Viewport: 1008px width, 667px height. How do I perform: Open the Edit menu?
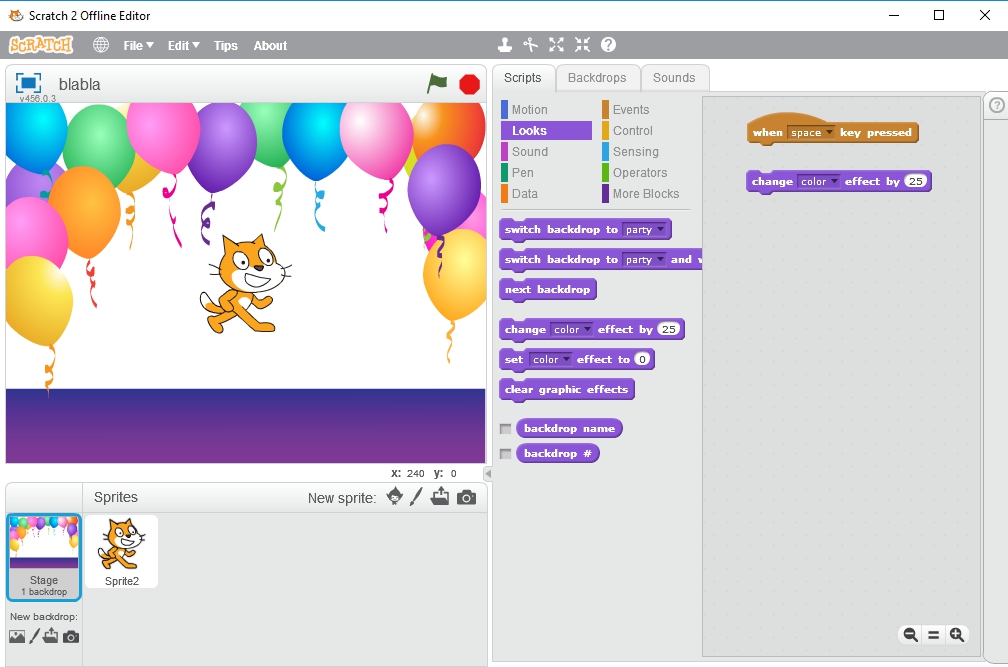pyautogui.click(x=183, y=46)
